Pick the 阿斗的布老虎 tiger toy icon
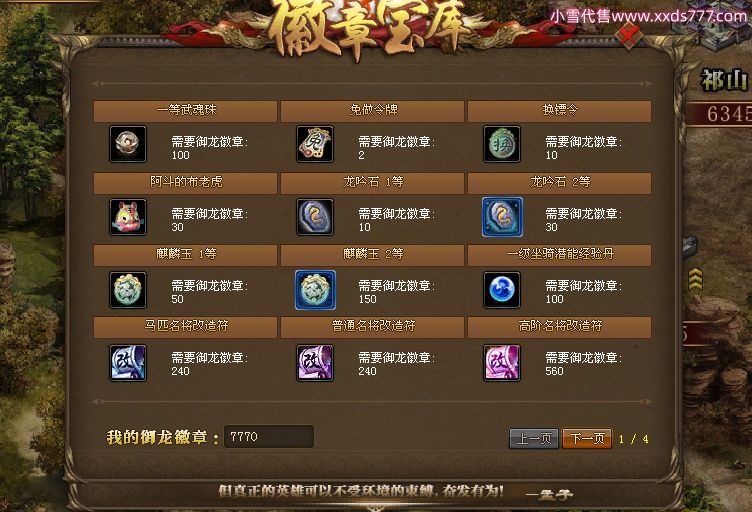Image resolution: width=752 pixels, height=512 pixels. point(128,217)
